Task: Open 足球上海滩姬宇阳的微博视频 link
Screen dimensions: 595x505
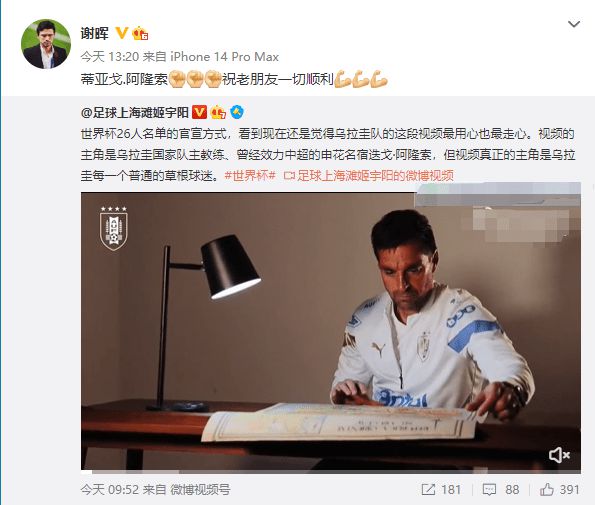Action: [x=368, y=176]
